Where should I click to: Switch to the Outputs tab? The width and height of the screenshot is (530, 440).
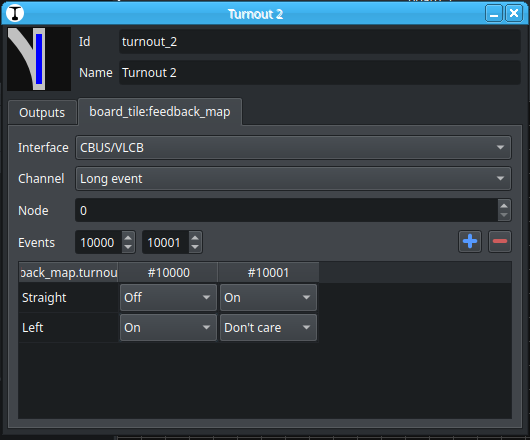pos(42,113)
